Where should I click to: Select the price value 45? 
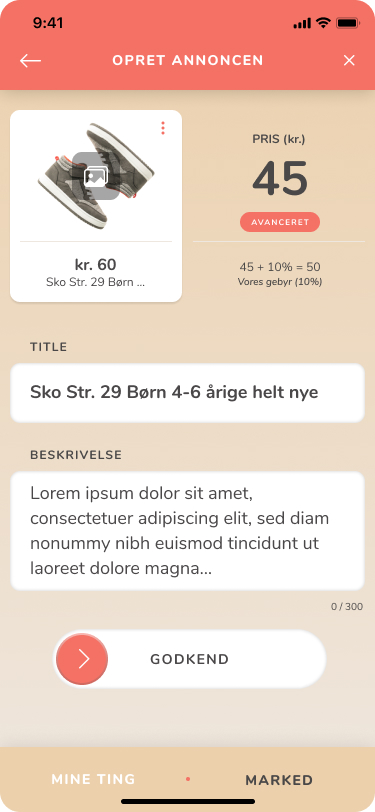click(x=280, y=179)
